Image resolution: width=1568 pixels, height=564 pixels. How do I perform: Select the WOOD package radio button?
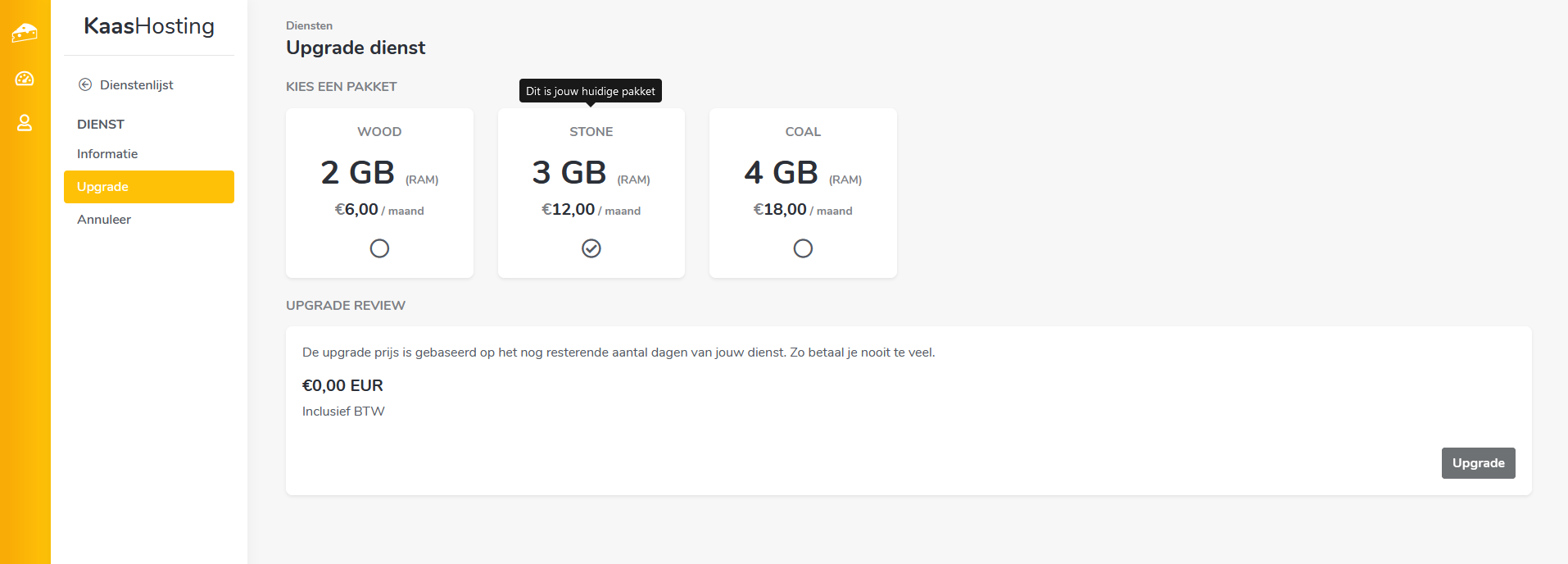[379, 248]
